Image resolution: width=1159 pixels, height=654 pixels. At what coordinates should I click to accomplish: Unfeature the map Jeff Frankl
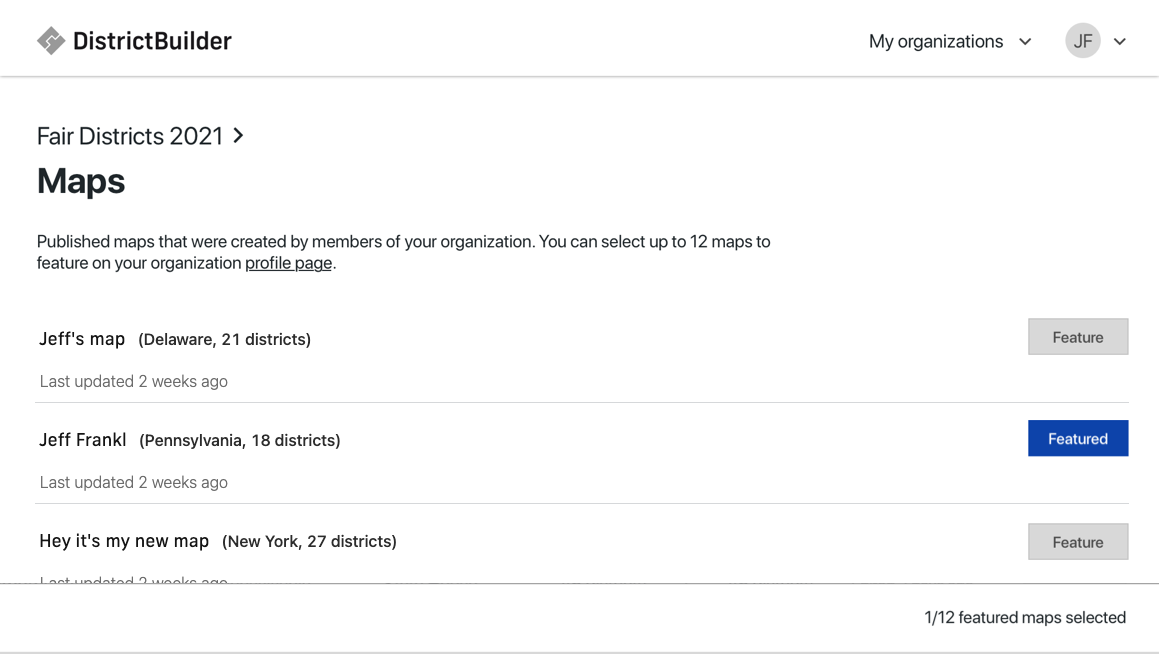[1078, 438]
